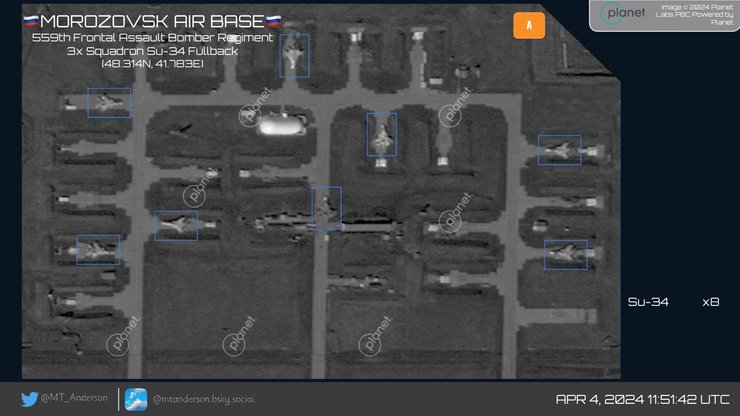Click the coordinates text (48.314N, 41.783E)
Image resolution: width=740 pixels, height=416 pixels.
152,64
